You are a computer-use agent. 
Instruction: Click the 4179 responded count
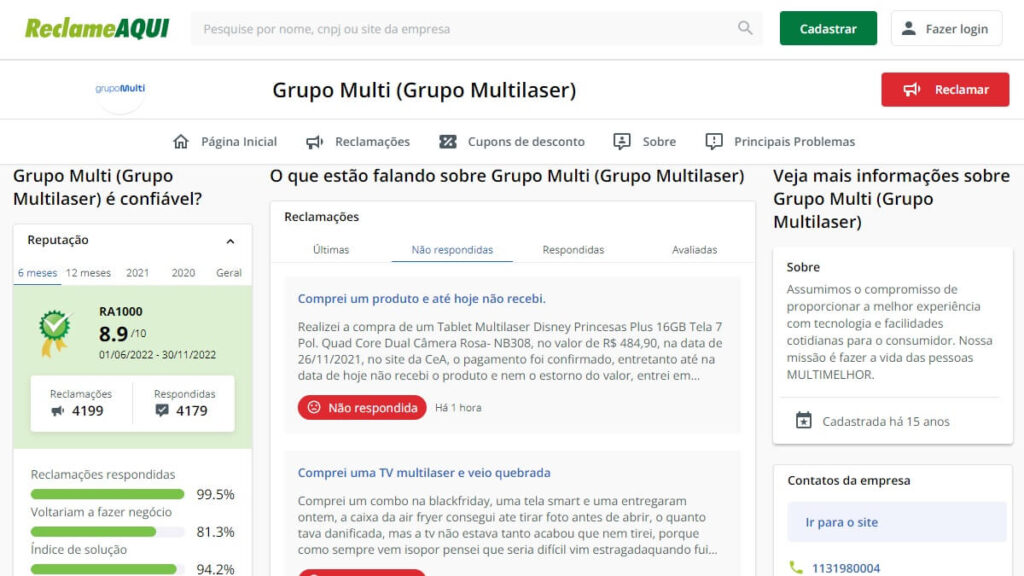[x=192, y=411]
